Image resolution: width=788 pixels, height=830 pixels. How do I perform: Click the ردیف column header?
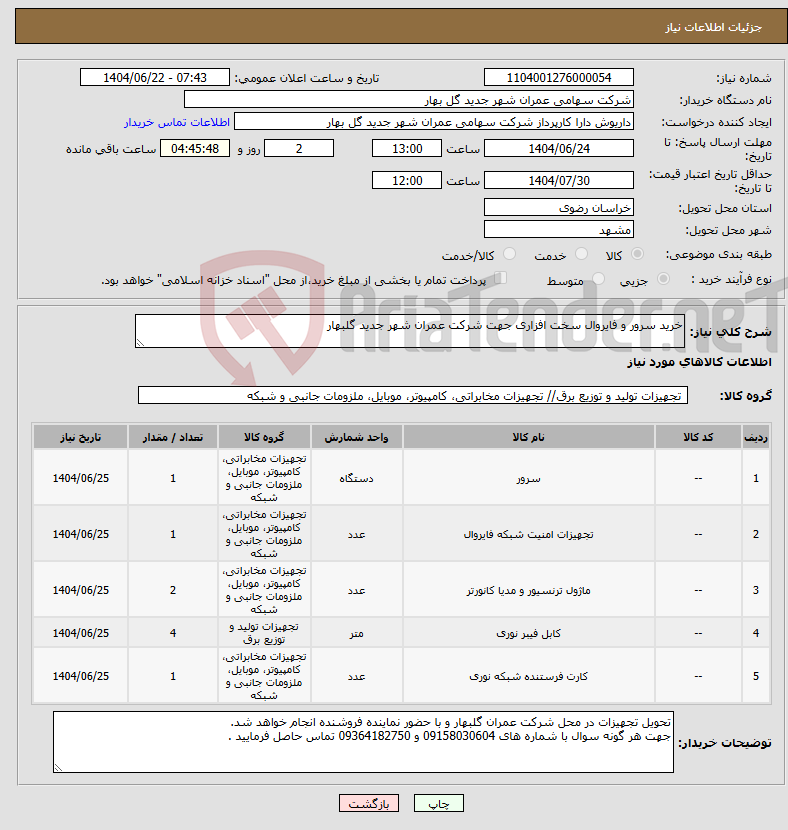click(756, 437)
